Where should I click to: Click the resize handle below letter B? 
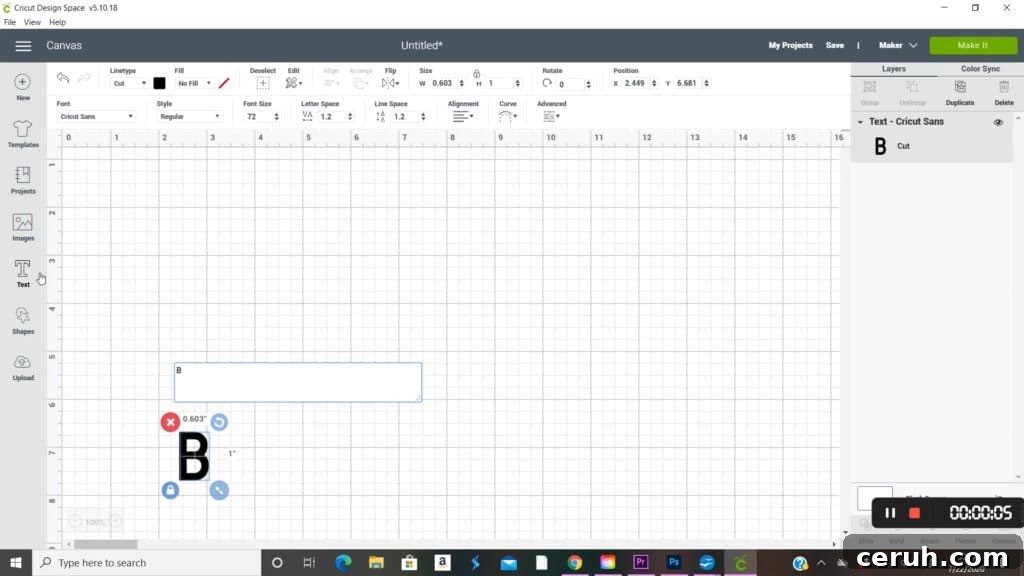coord(219,490)
